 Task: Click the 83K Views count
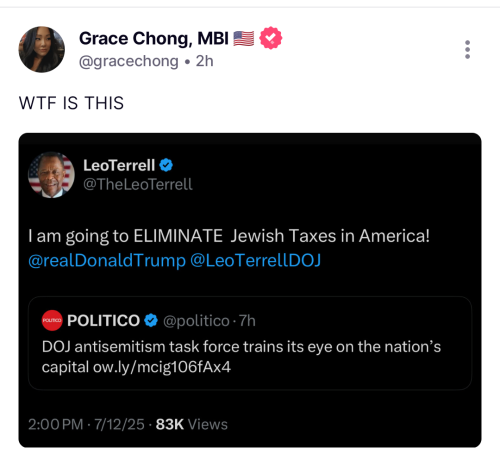point(192,424)
